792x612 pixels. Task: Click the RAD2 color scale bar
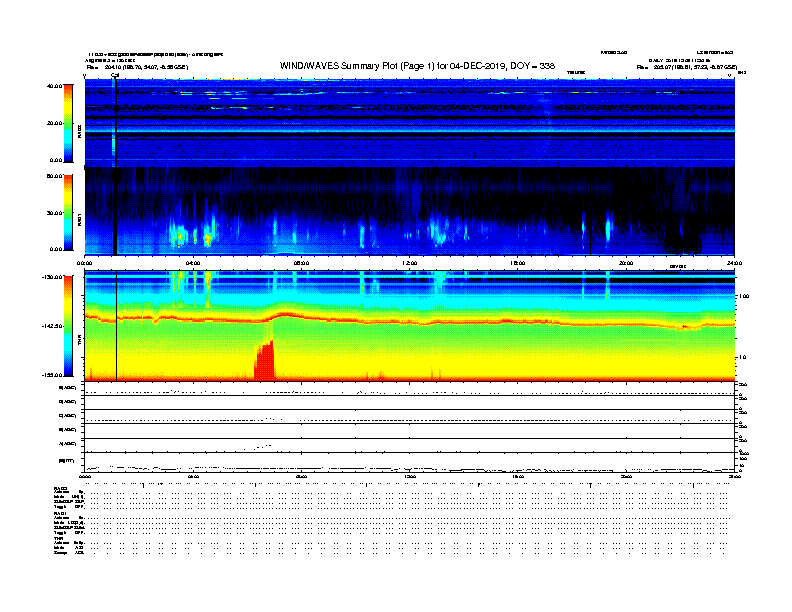(x=68, y=123)
